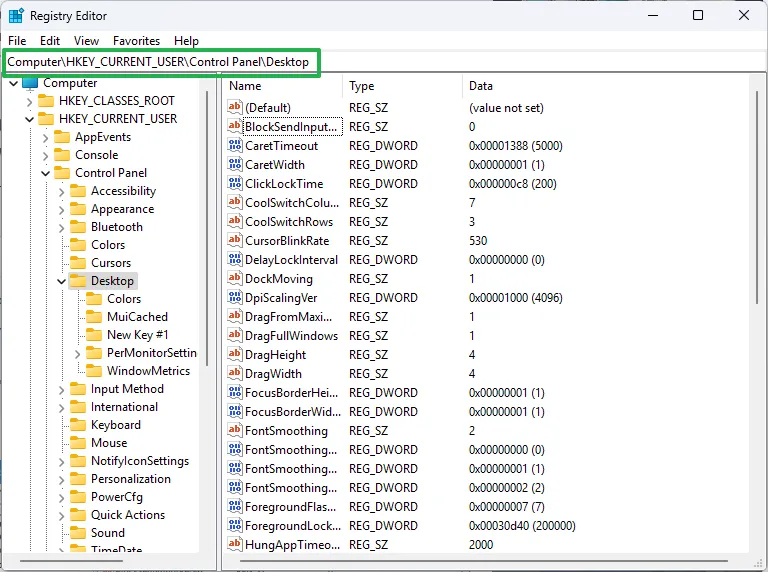Collapse the HKEY_CURRENT_USER hive

[29, 119]
